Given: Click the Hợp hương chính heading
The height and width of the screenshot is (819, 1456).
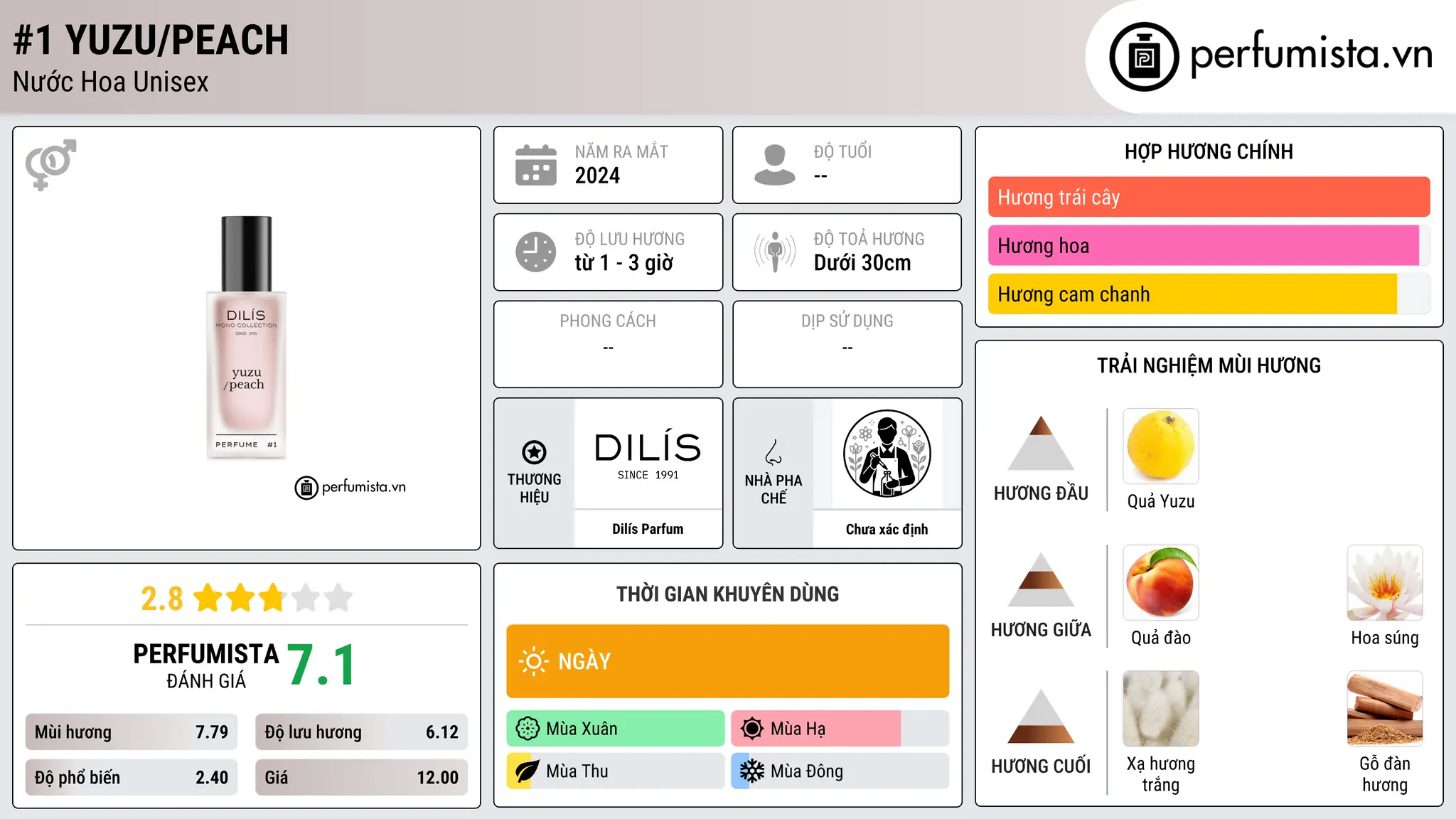Looking at the screenshot, I should (1209, 151).
